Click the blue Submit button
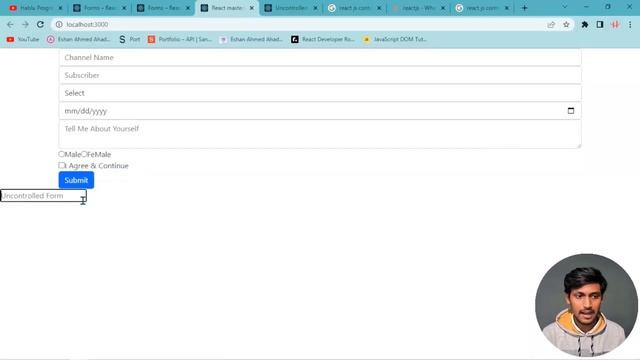Viewport: 640px width, 360px height. 76,180
